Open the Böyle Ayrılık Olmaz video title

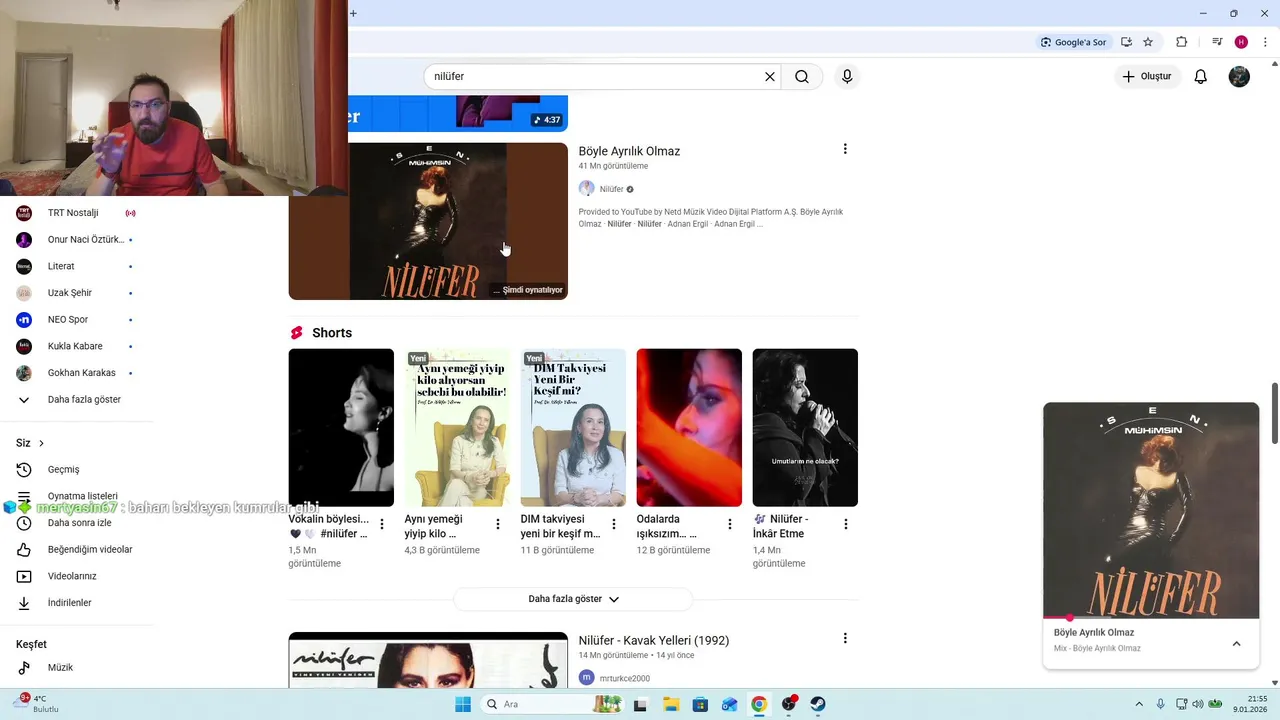(629, 151)
